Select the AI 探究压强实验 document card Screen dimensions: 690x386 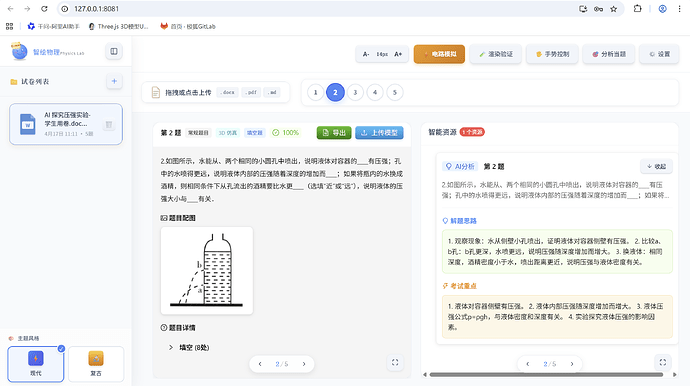[66, 124]
